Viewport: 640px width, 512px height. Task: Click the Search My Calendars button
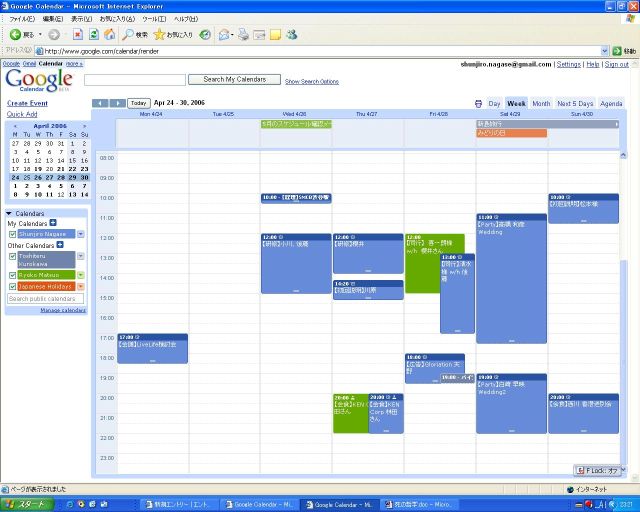[234, 79]
